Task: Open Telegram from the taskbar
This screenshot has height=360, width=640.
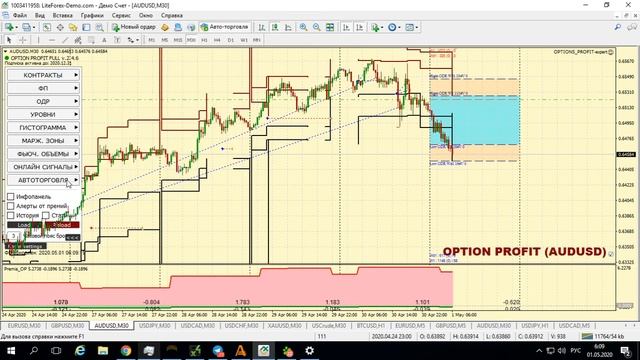Action: pos(218,351)
